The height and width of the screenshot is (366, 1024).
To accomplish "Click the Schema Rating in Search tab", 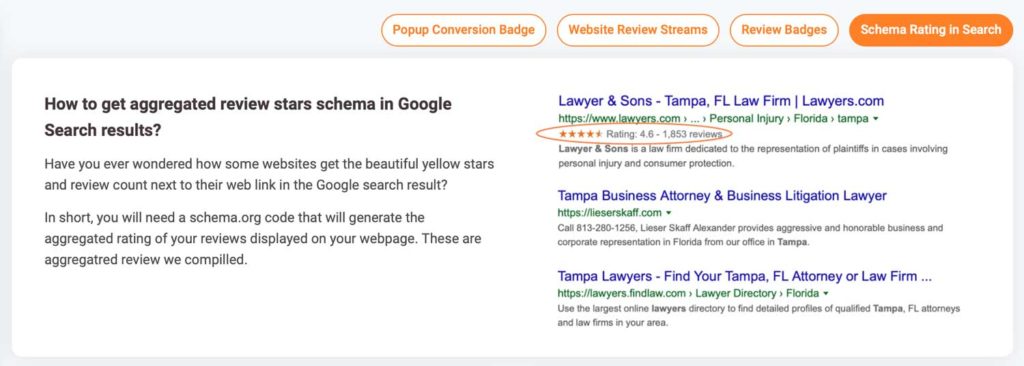I will [931, 30].
